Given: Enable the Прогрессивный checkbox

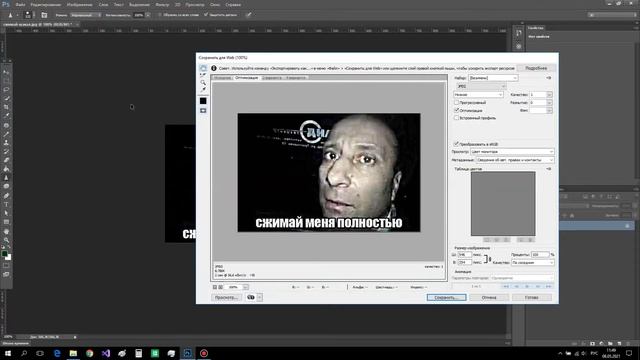Looking at the screenshot, I should [457, 102].
